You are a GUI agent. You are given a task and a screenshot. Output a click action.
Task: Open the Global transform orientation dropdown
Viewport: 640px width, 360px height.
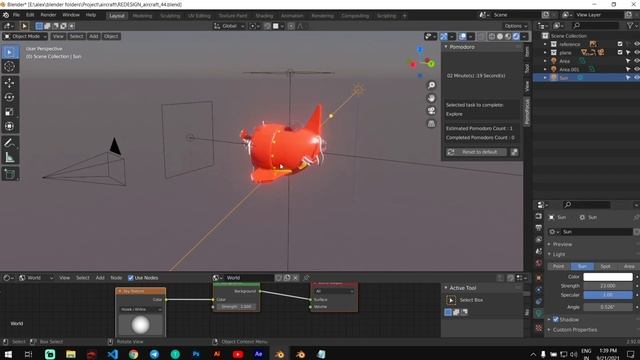coord(229,26)
